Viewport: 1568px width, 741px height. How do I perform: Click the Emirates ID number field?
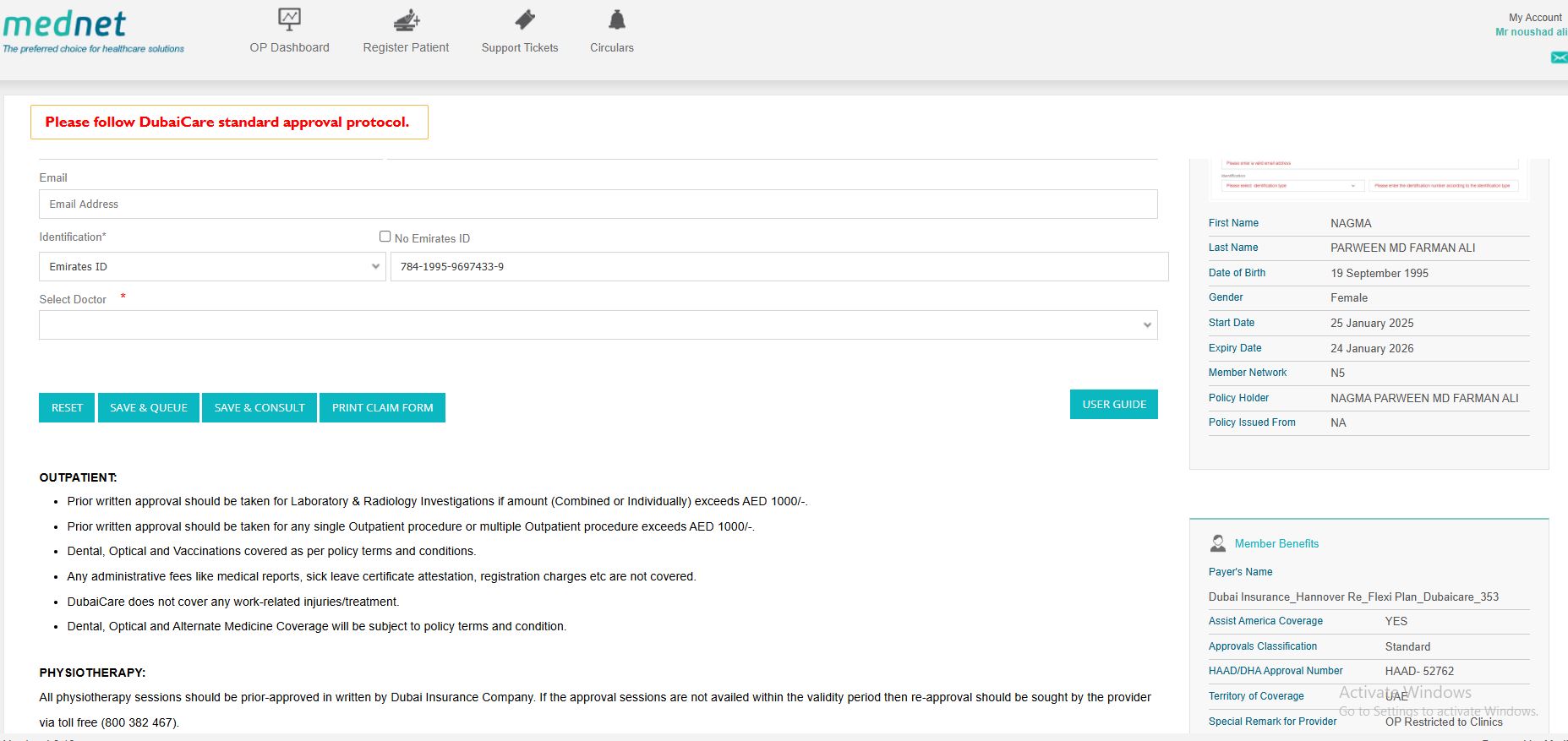pos(779,267)
